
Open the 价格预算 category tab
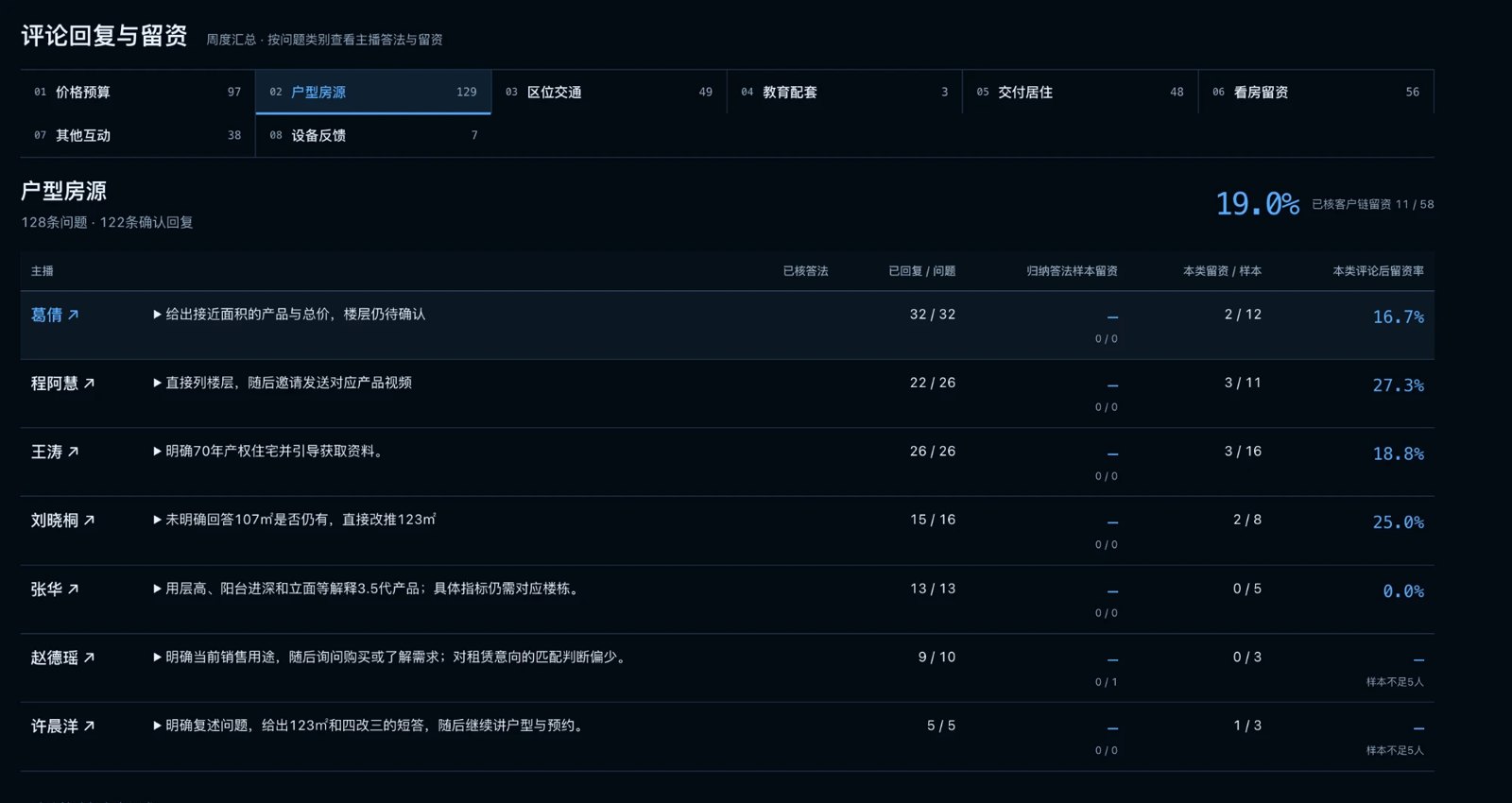[138, 92]
